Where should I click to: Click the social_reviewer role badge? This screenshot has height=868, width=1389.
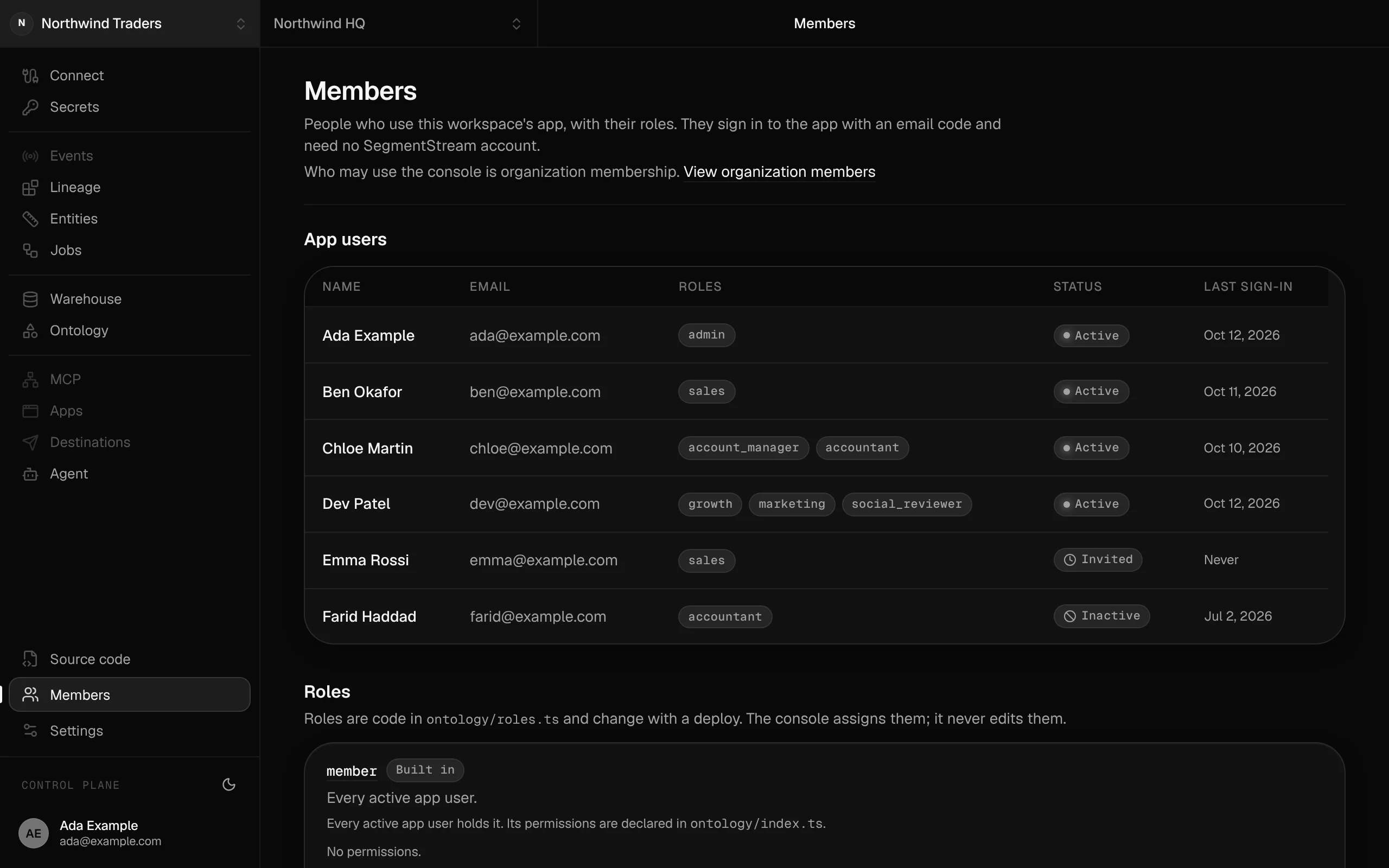pos(906,504)
